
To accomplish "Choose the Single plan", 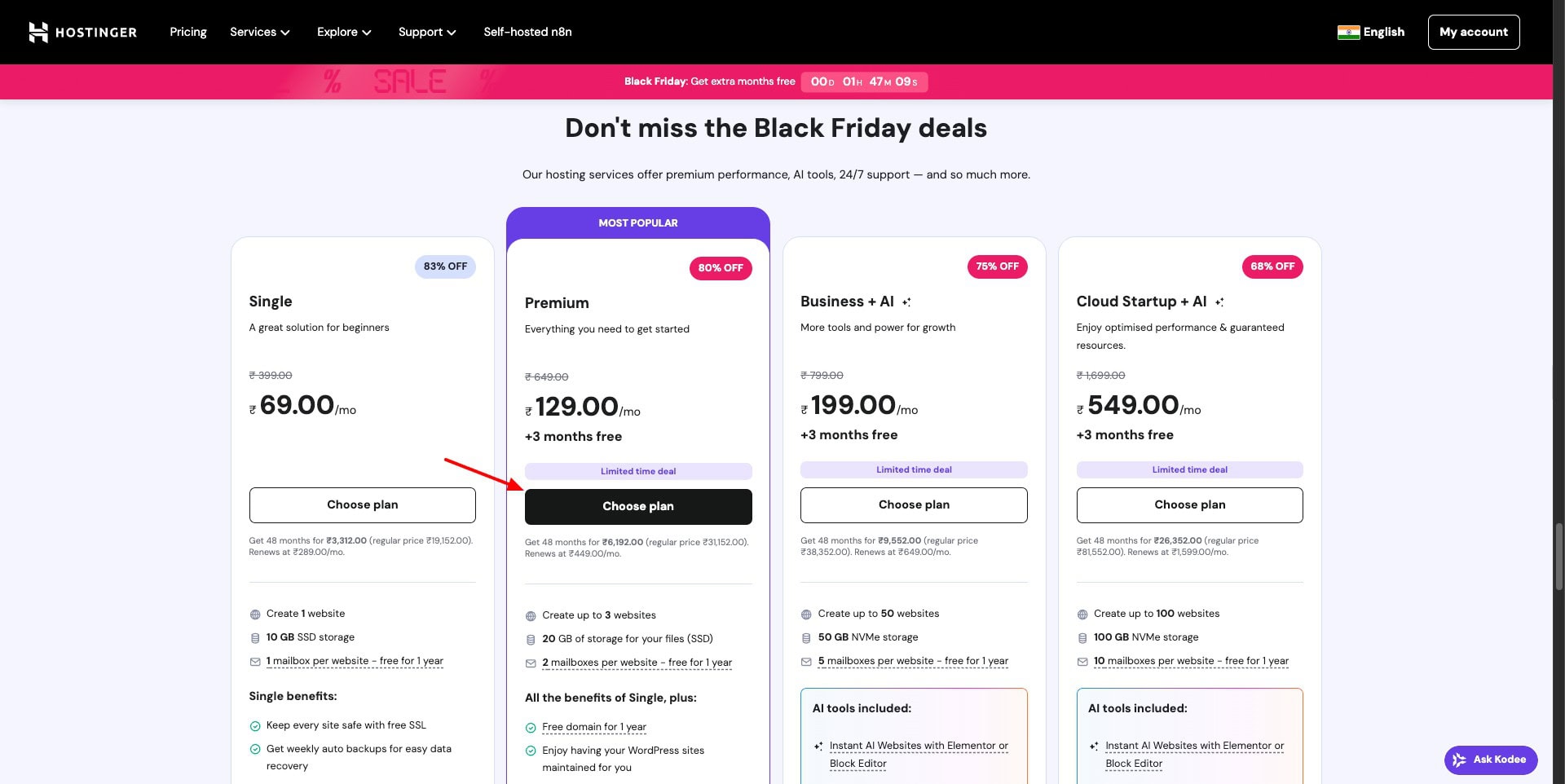I will (x=362, y=505).
